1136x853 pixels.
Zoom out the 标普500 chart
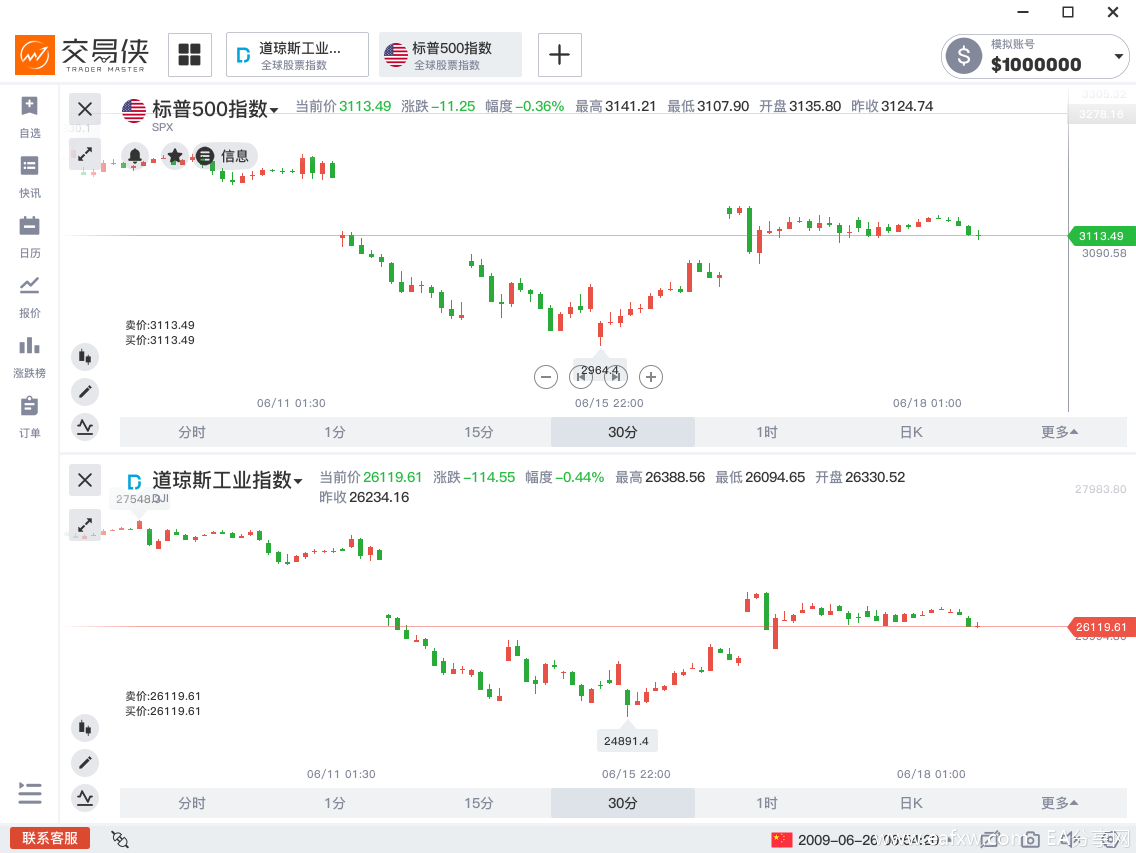546,377
